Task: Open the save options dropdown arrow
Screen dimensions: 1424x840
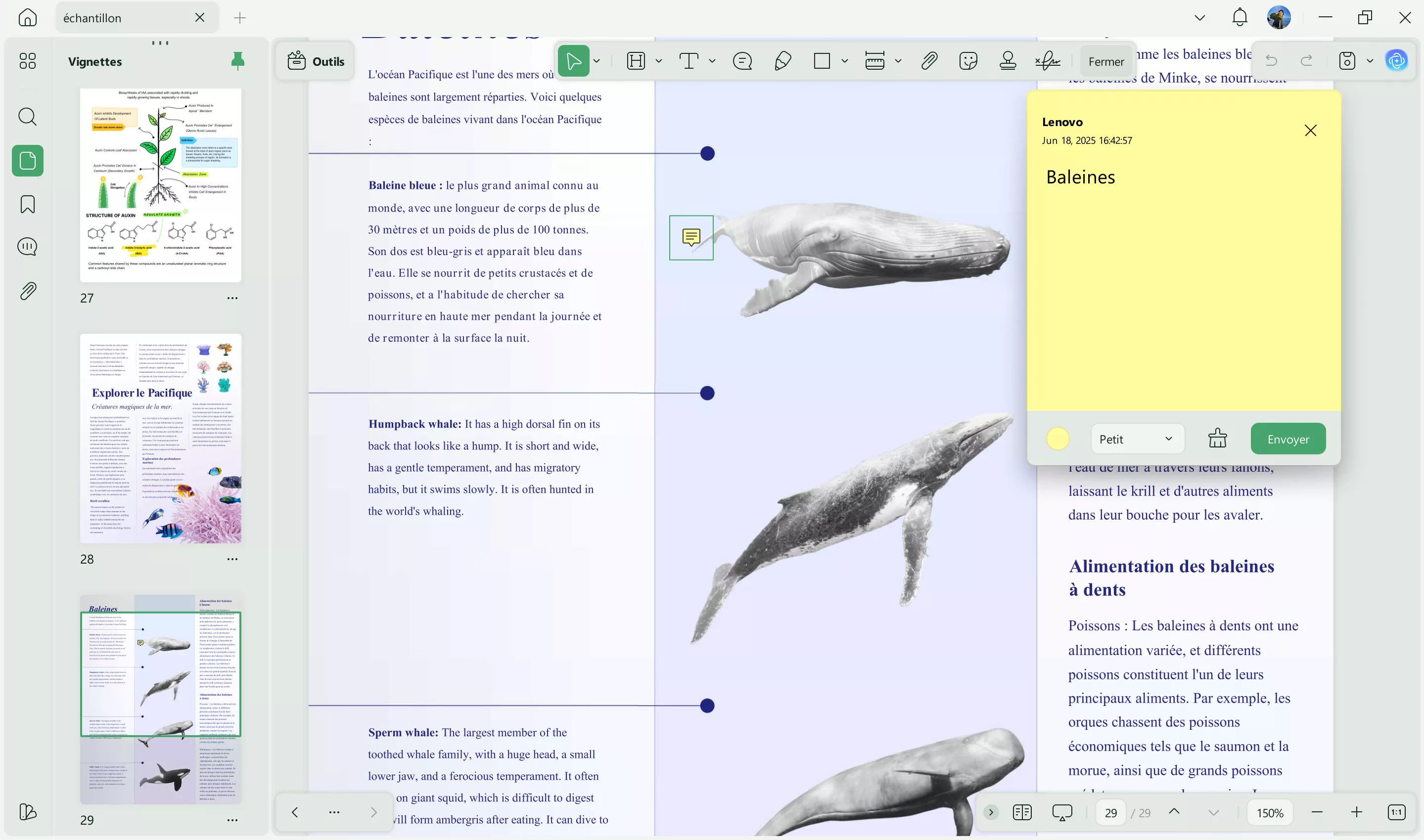Action: click(x=1371, y=61)
